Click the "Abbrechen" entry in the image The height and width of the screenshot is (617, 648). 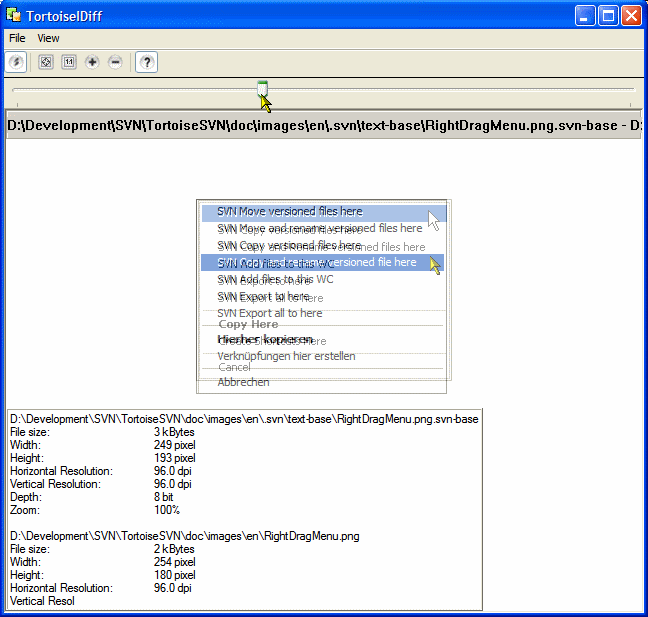tap(243, 382)
